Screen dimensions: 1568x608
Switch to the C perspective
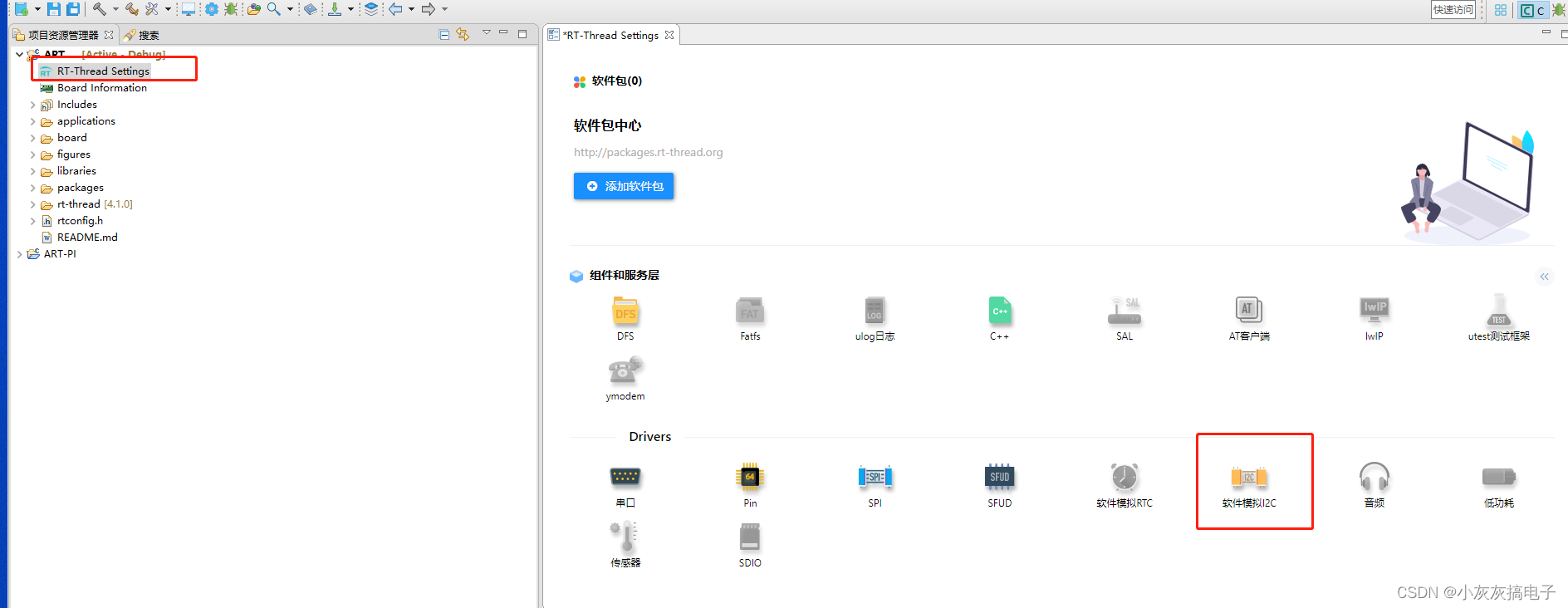point(1533,10)
